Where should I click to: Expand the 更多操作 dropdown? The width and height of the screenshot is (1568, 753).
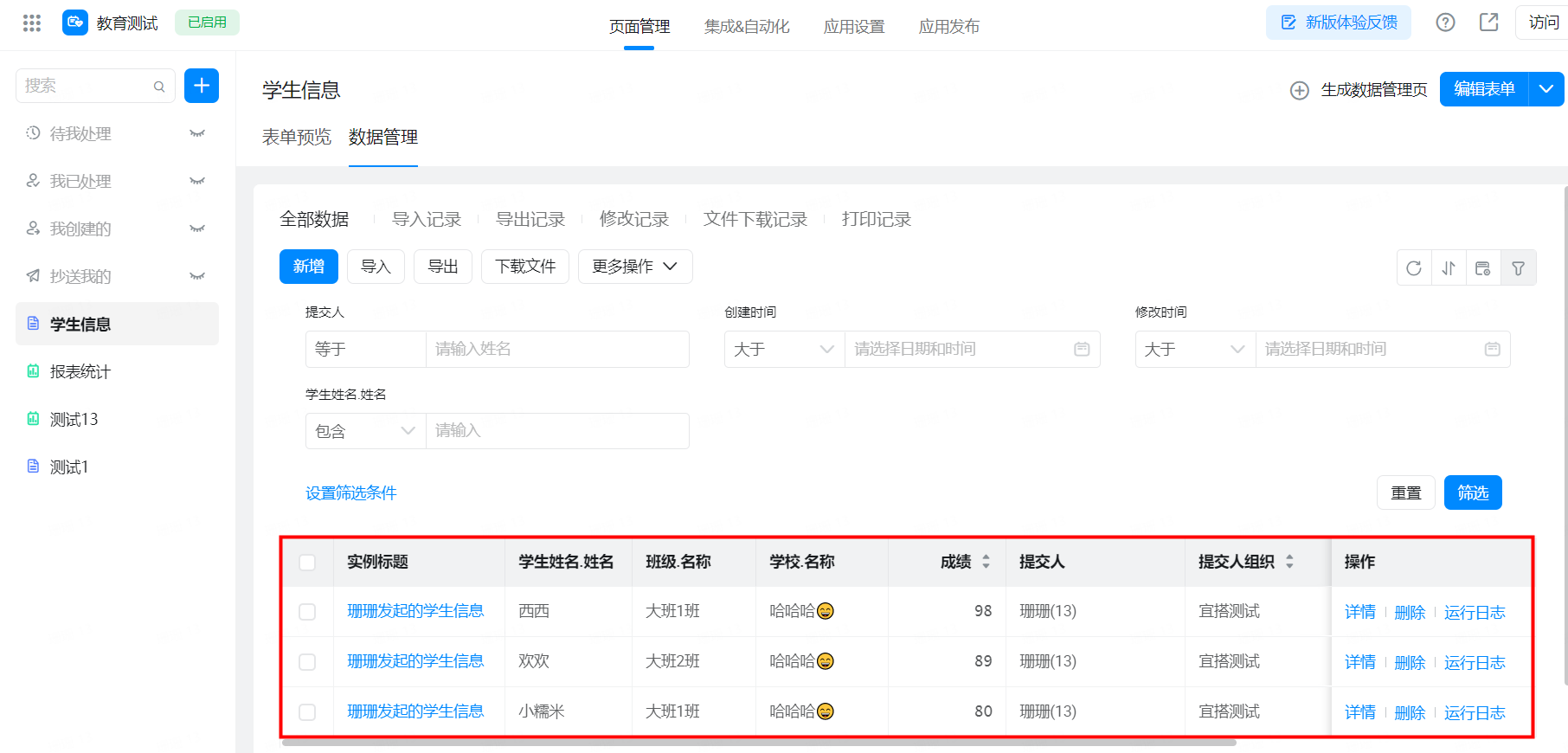pyautogui.click(x=635, y=267)
